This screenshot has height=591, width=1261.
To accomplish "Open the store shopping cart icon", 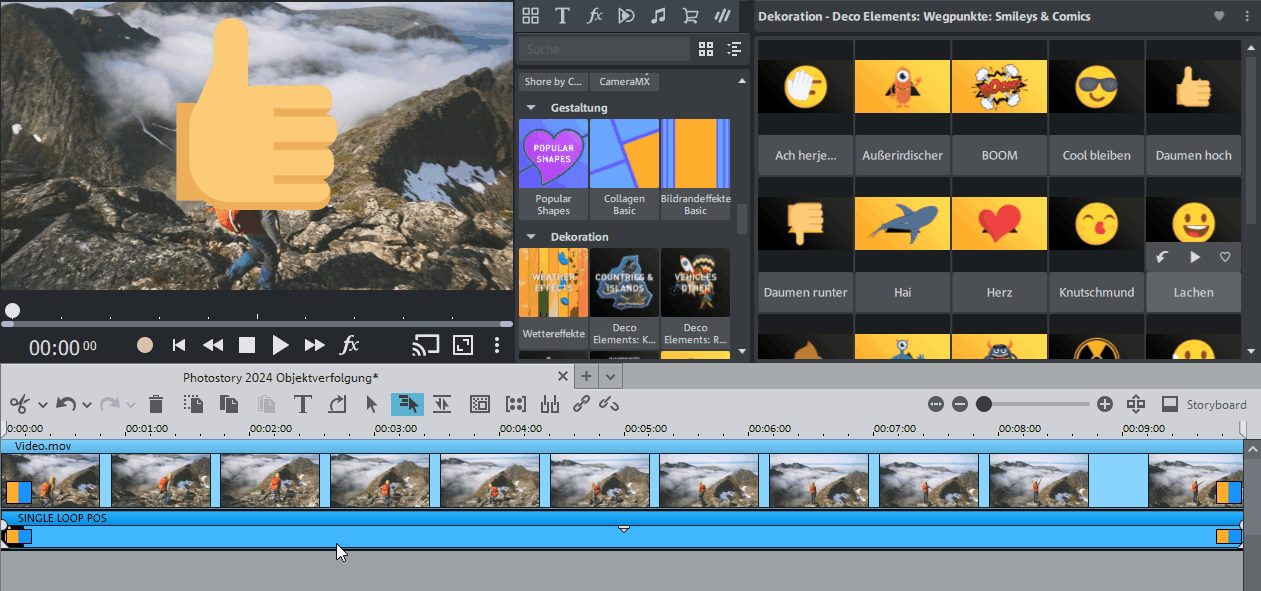I will (690, 15).
